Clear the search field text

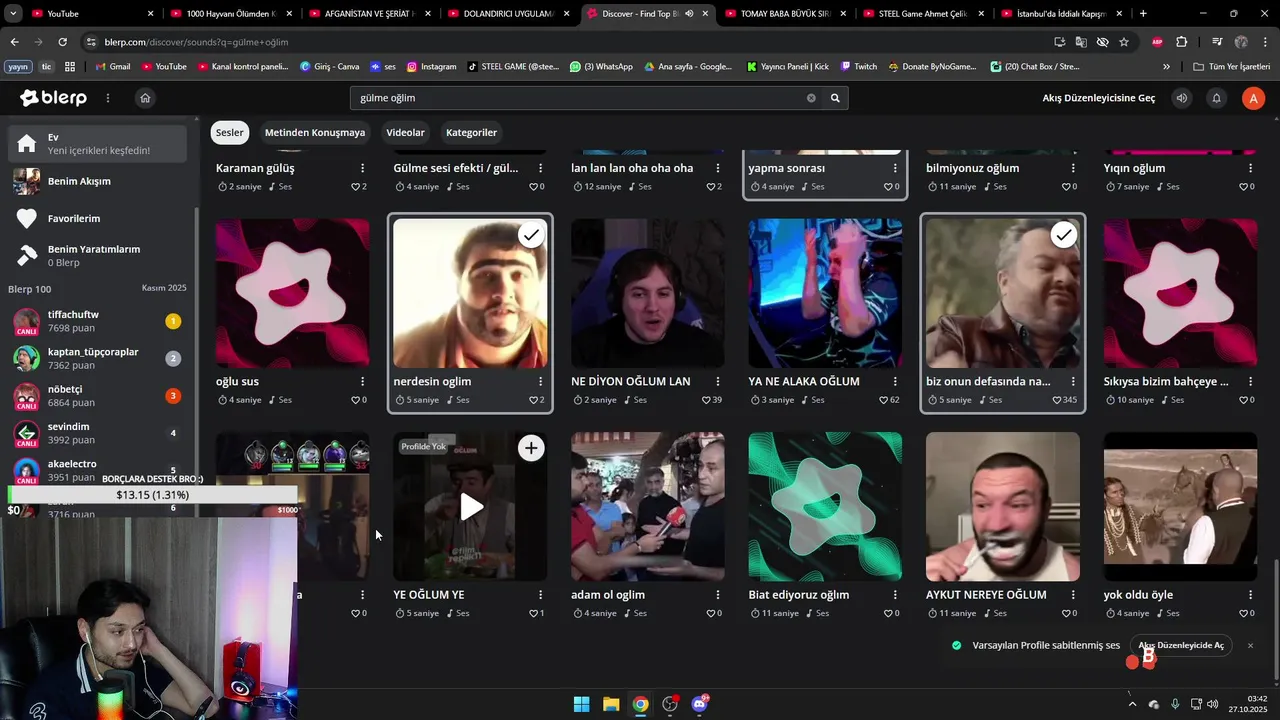click(811, 98)
